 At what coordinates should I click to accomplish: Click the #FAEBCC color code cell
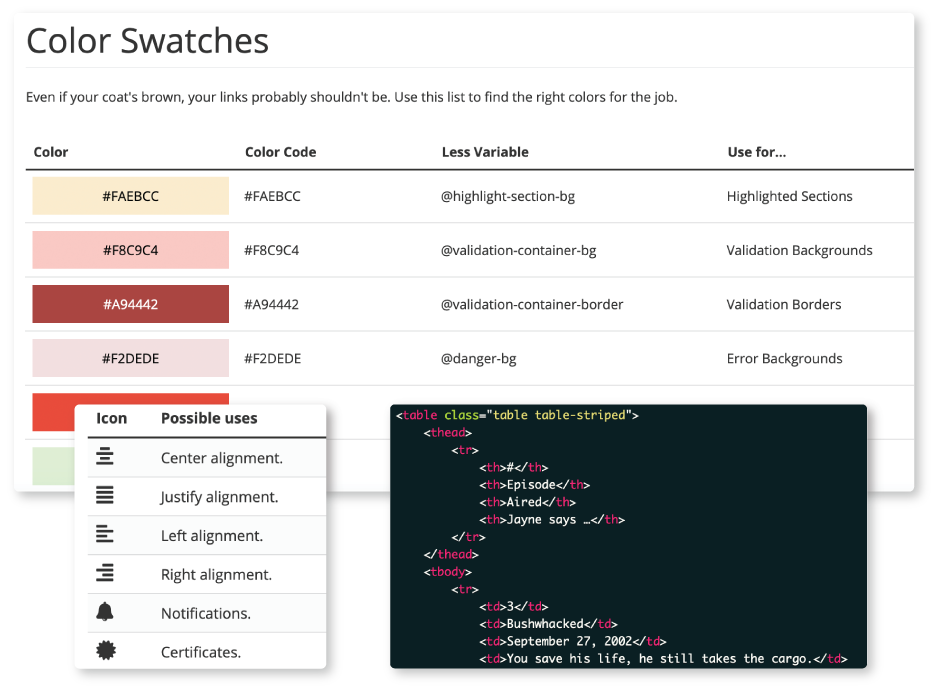coord(272,196)
